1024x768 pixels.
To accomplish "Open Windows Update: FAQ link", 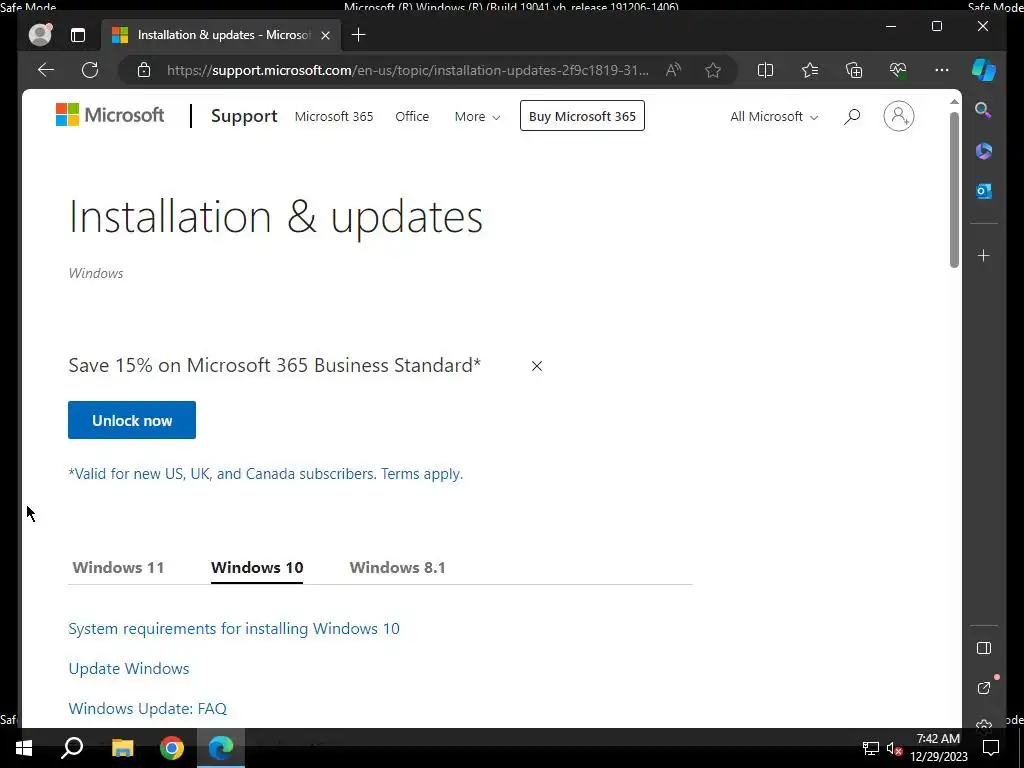I will pos(148,708).
